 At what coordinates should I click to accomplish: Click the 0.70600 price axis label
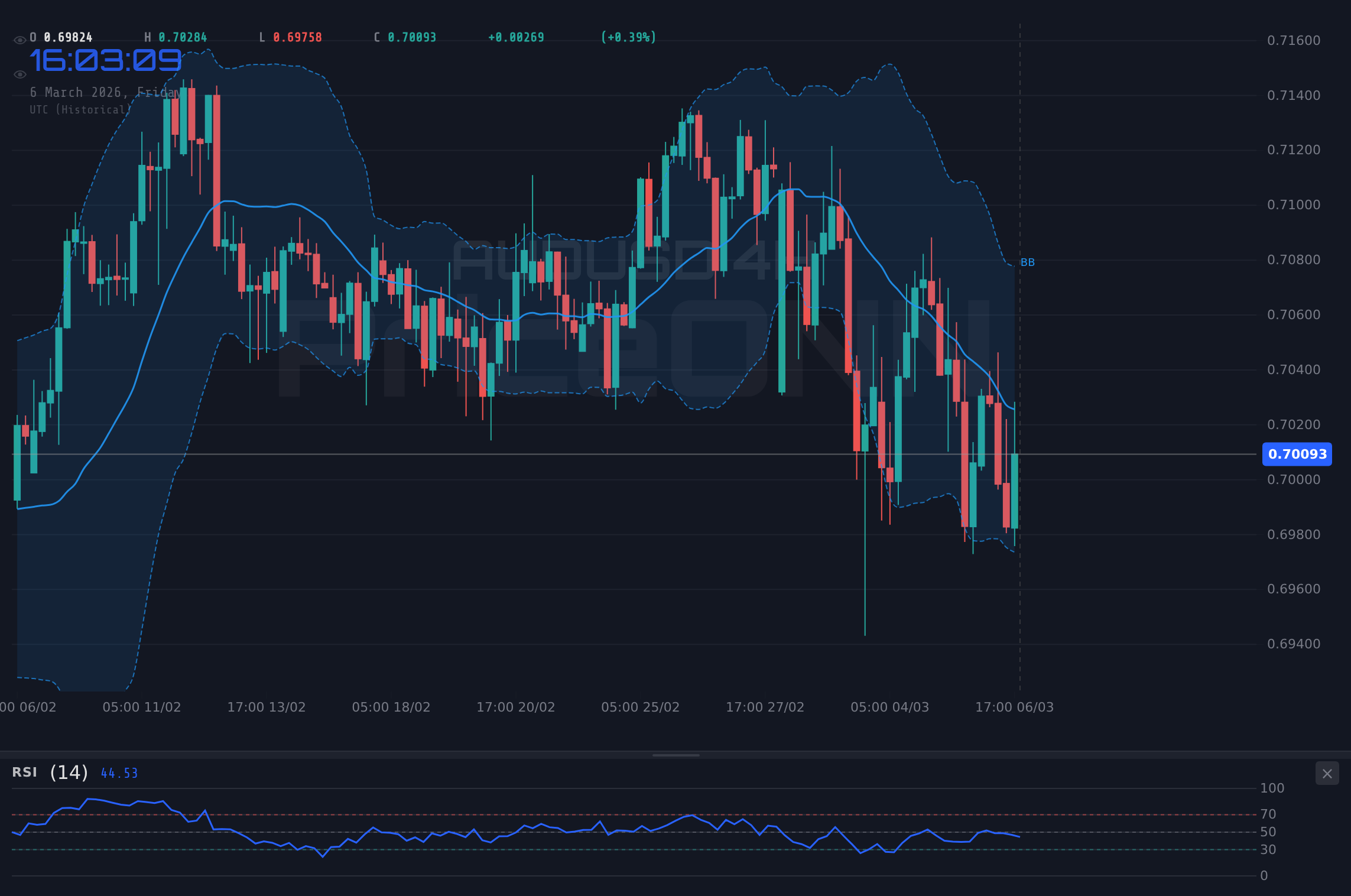[1294, 315]
